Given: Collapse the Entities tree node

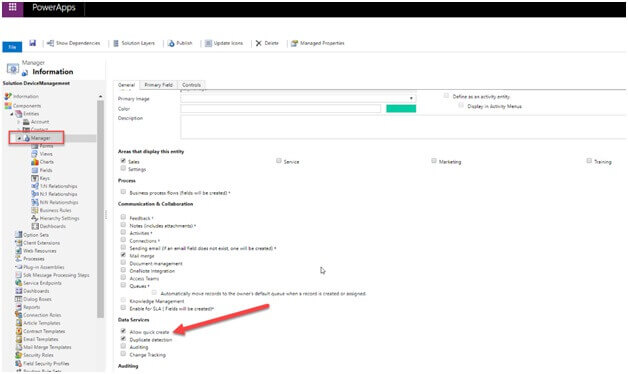Looking at the screenshot, I should (12, 114).
